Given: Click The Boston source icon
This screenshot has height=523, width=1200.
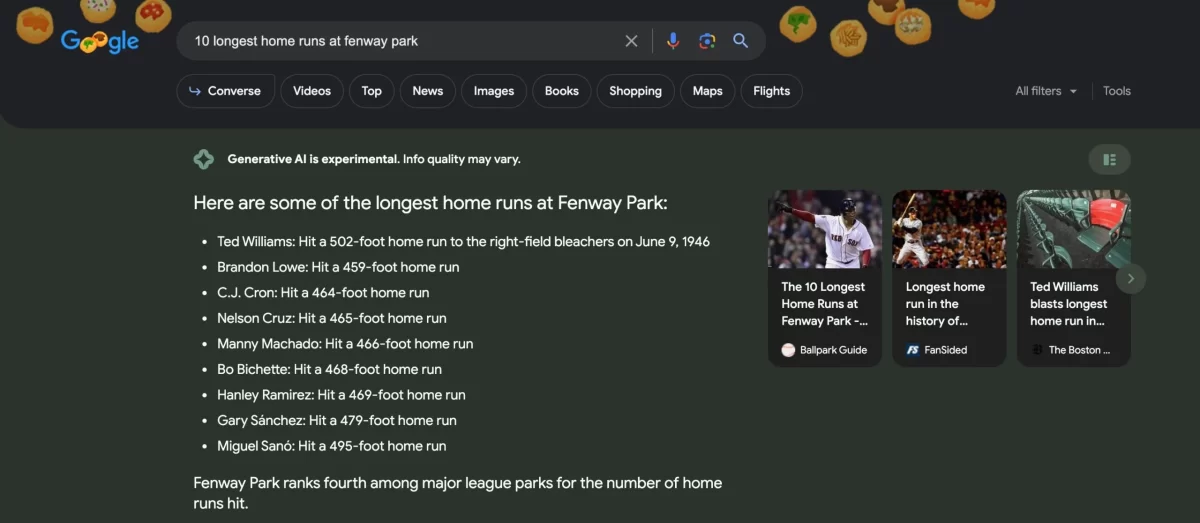Looking at the screenshot, I should click(1037, 350).
